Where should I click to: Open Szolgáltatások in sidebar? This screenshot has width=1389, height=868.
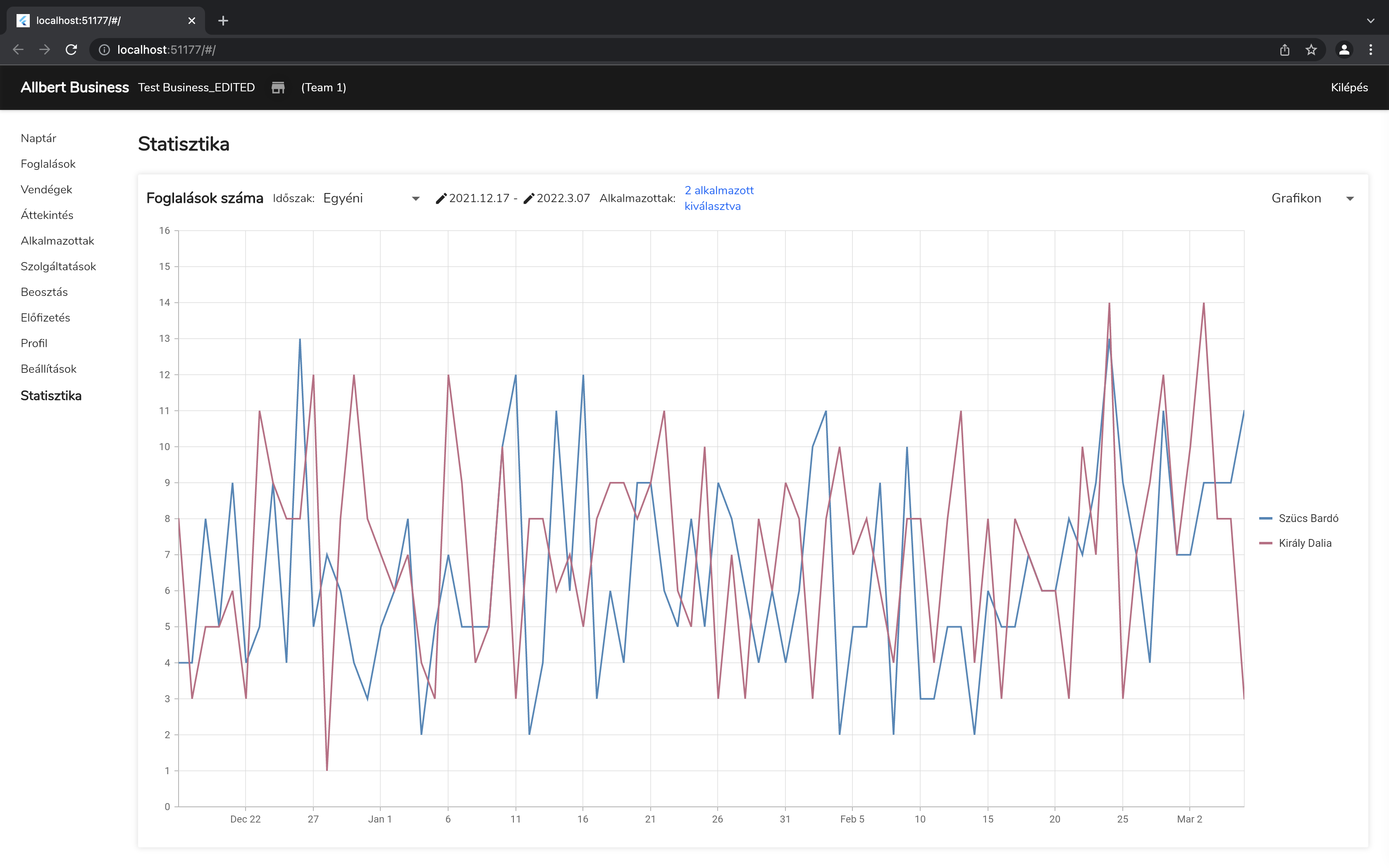(59, 266)
